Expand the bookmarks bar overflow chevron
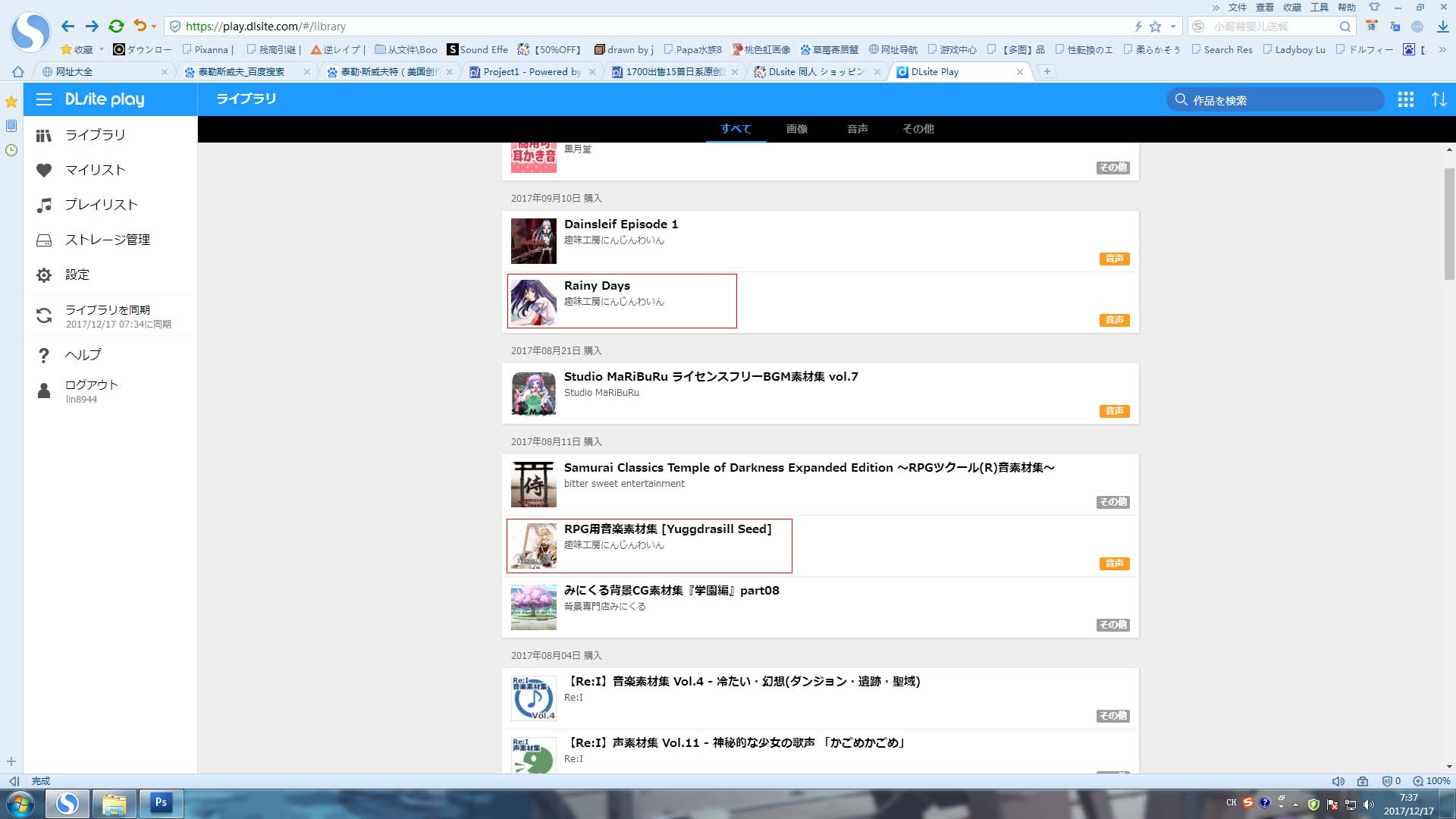 1442,49
